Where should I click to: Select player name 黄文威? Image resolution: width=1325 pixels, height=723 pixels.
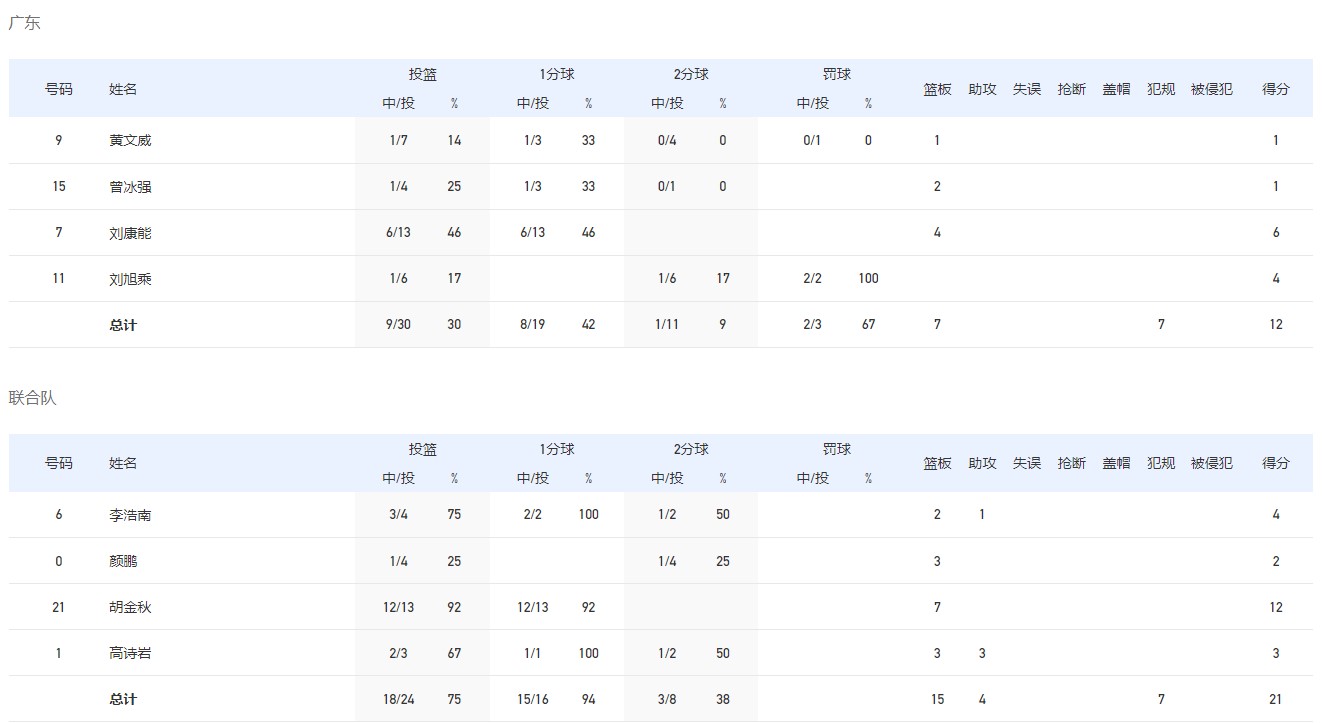coord(130,140)
